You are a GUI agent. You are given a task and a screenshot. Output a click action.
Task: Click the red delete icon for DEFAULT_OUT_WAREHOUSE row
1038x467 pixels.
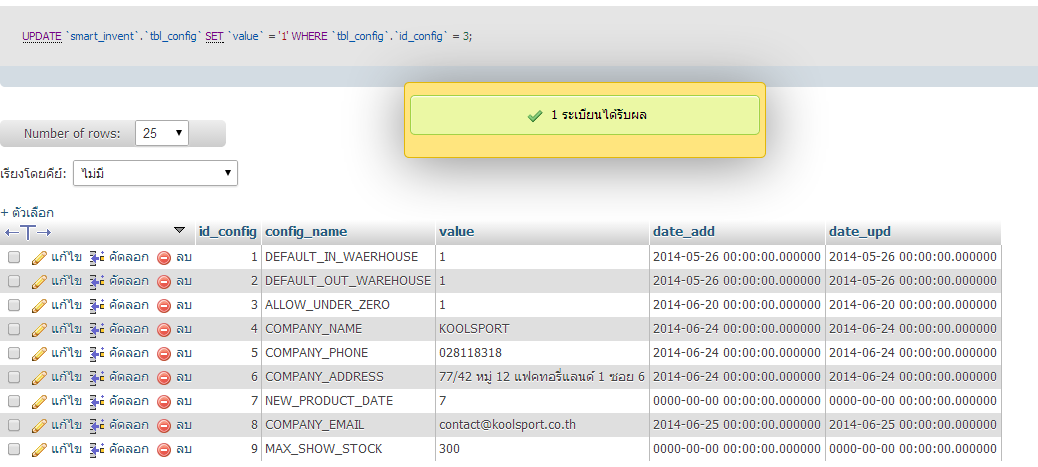[164, 282]
